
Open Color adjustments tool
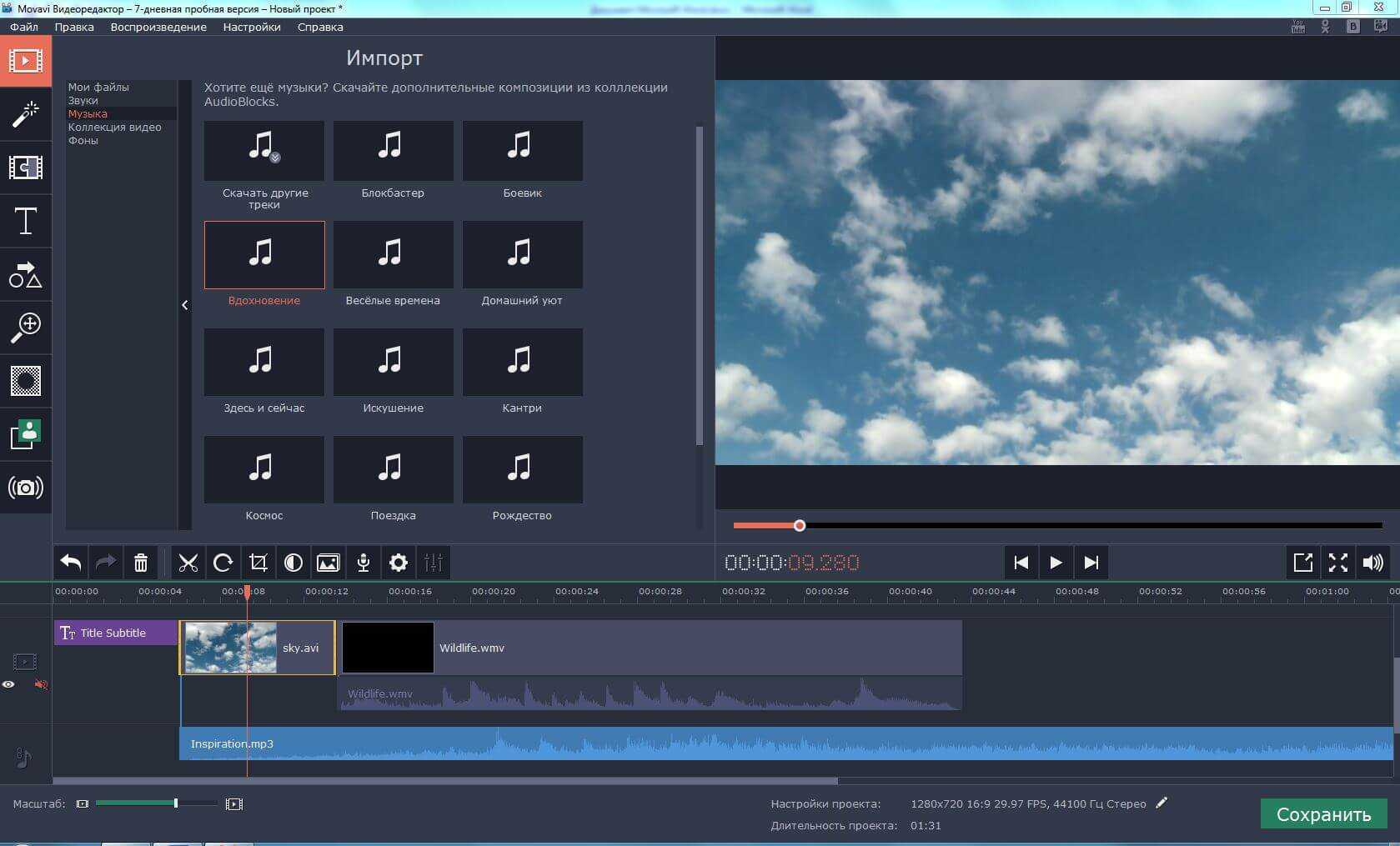[293, 563]
